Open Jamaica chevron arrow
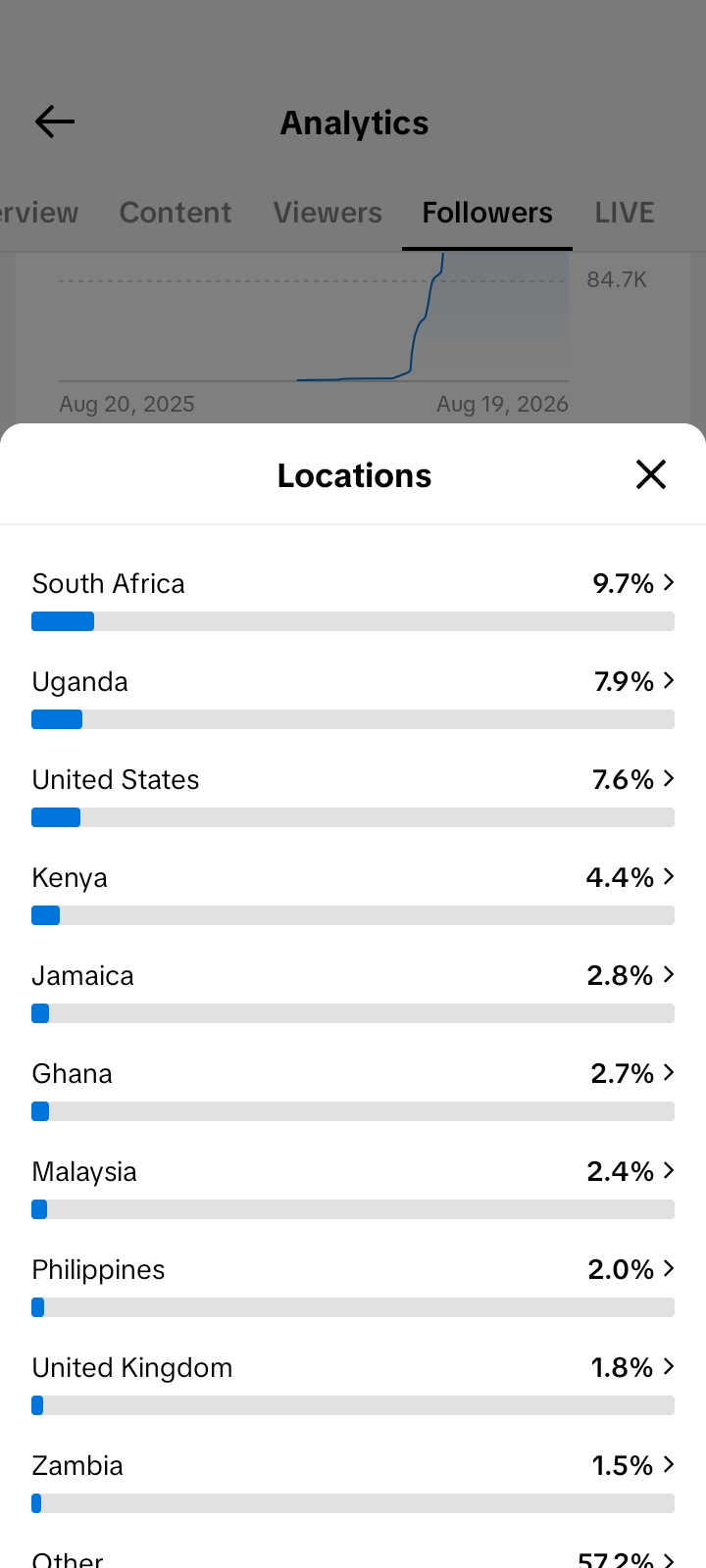Image resolution: width=706 pixels, height=1568 pixels. click(x=669, y=974)
